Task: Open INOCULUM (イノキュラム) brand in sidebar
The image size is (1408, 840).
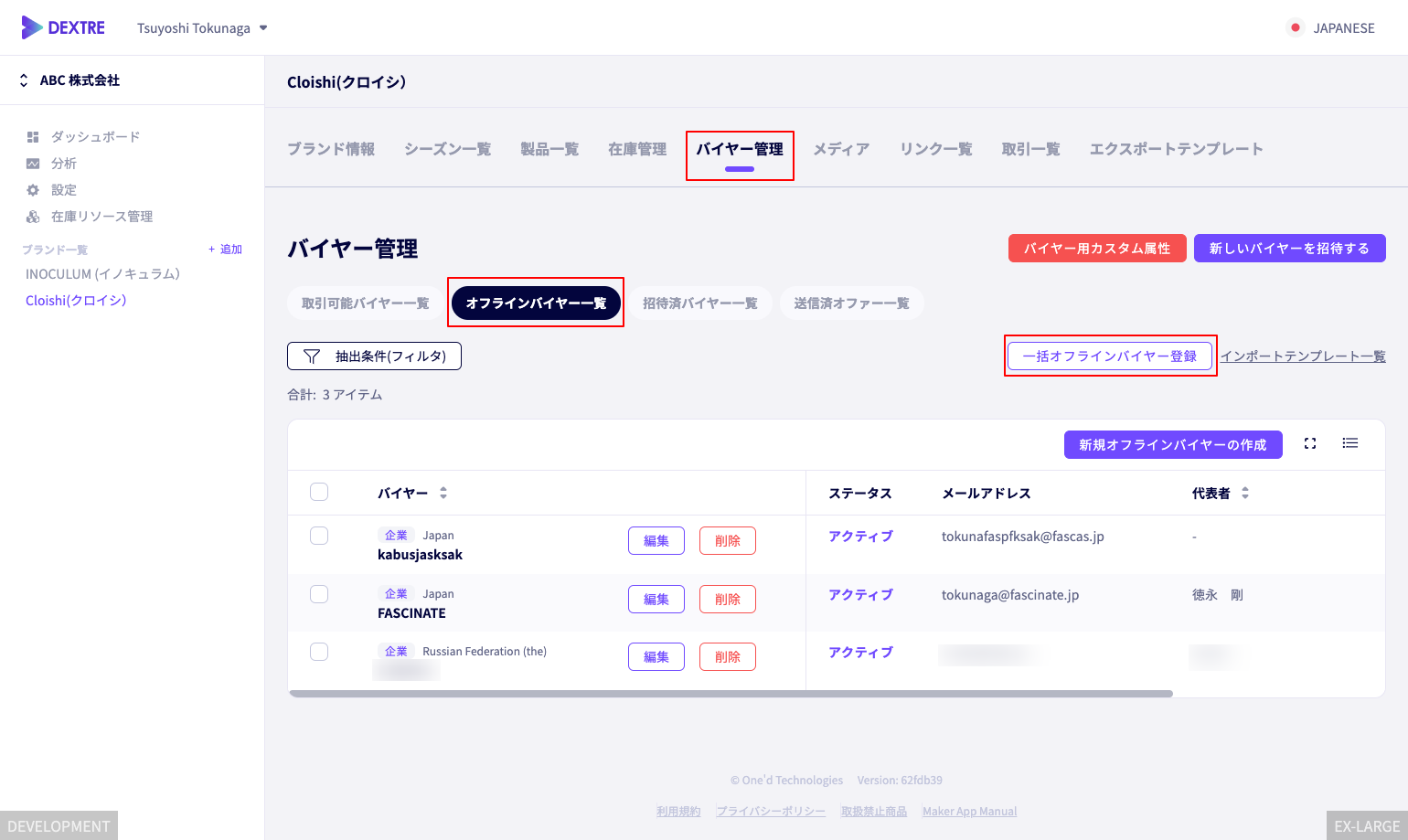Action: [102, 274]
